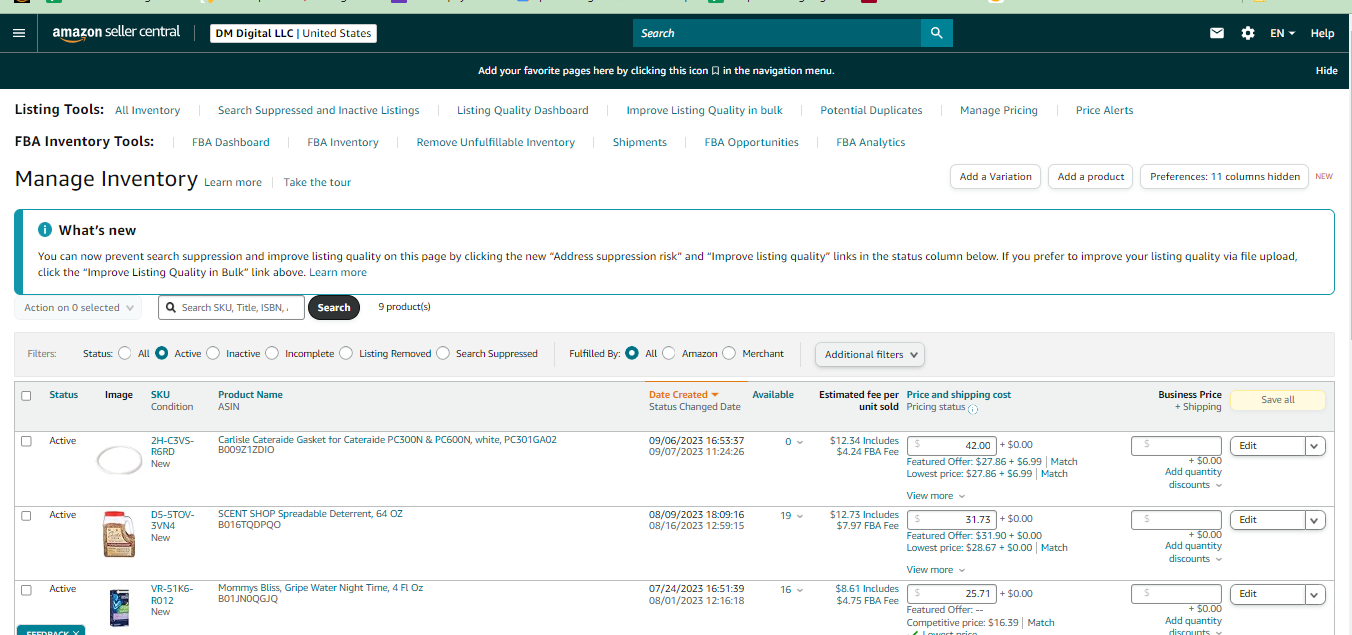Open the SCENT SHOP Spreadable Deterrent title link
The height and width of the screenshot is (635, 1352).
[x=310, y=514]
